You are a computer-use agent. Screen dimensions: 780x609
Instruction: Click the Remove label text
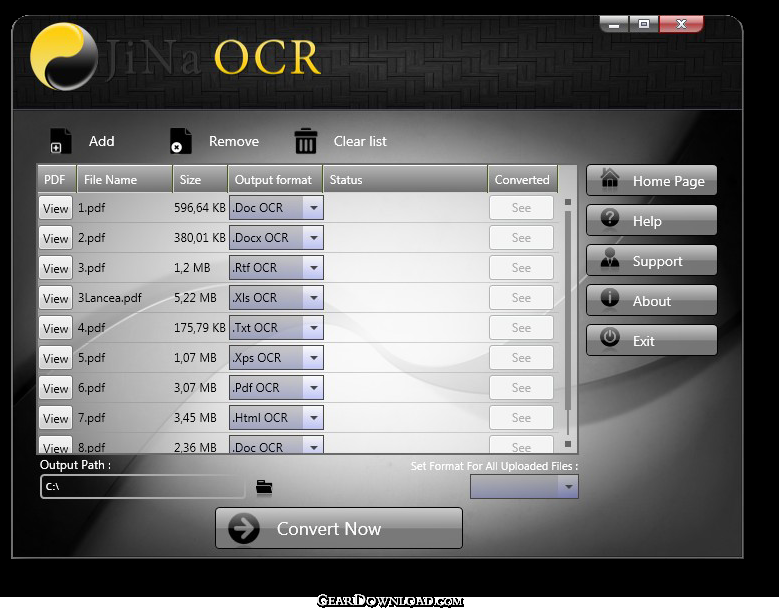point(234,141)
